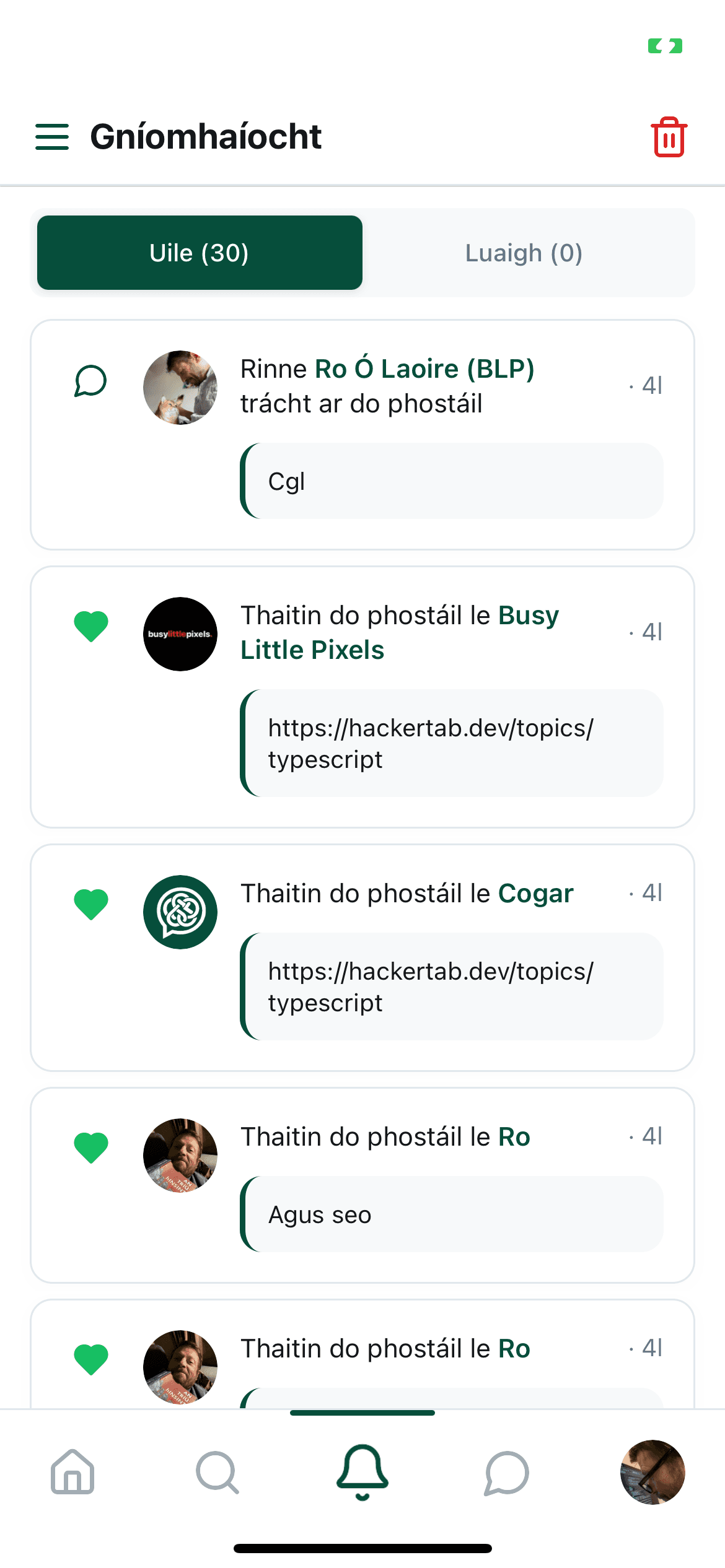
Task: Select the Uile (30) tab
Action: [x=200, y=253]
